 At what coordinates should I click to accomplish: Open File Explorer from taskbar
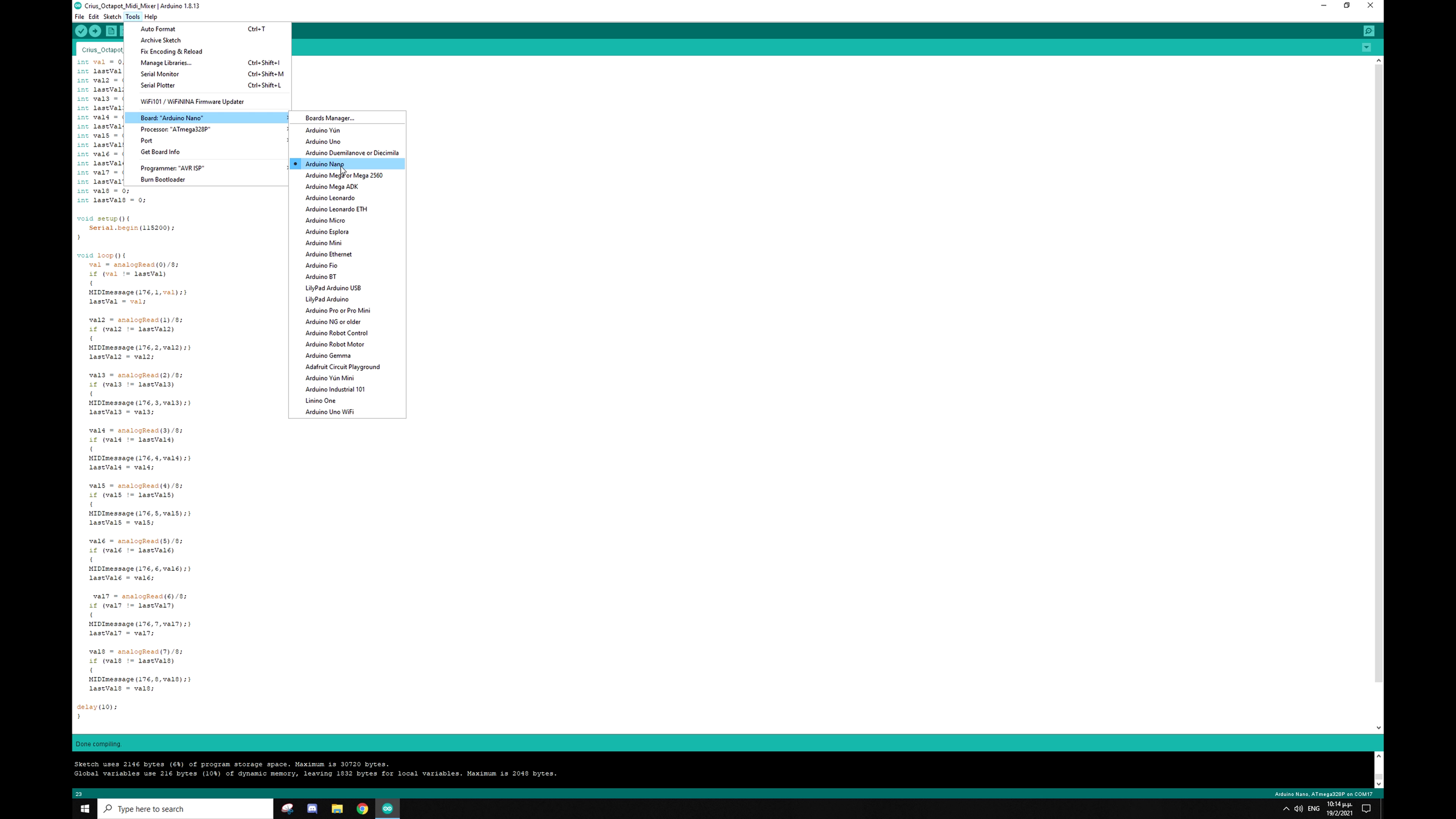tap(337, 809)
